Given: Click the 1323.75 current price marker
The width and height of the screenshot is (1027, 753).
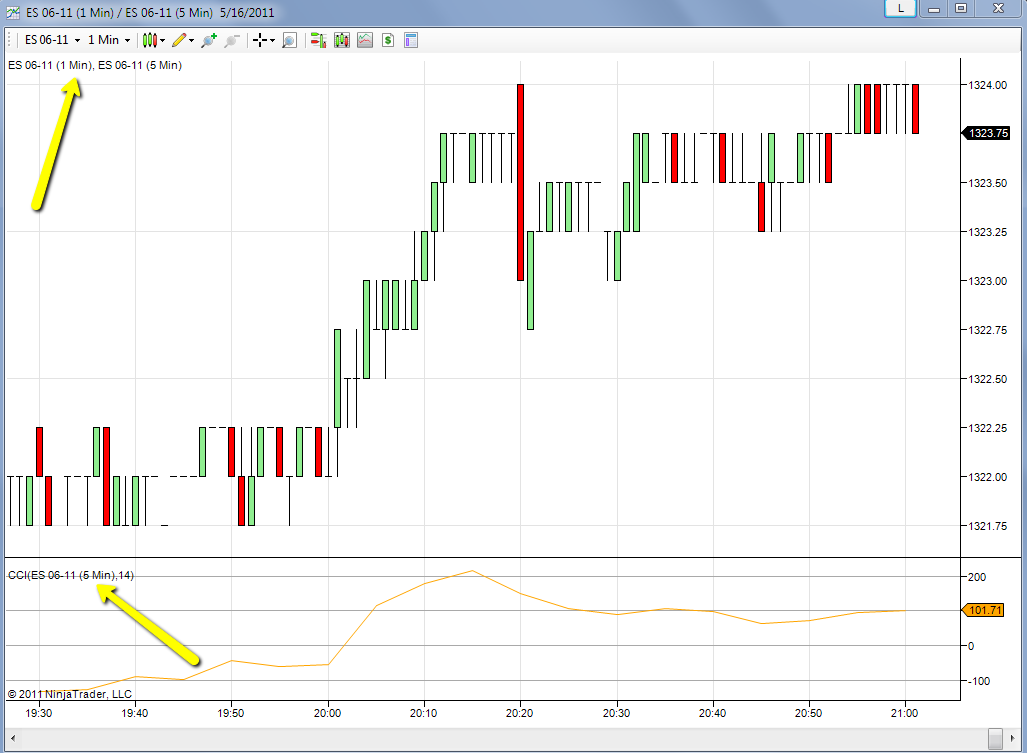Looking at the screenshot, I should [x=986, y=133].
